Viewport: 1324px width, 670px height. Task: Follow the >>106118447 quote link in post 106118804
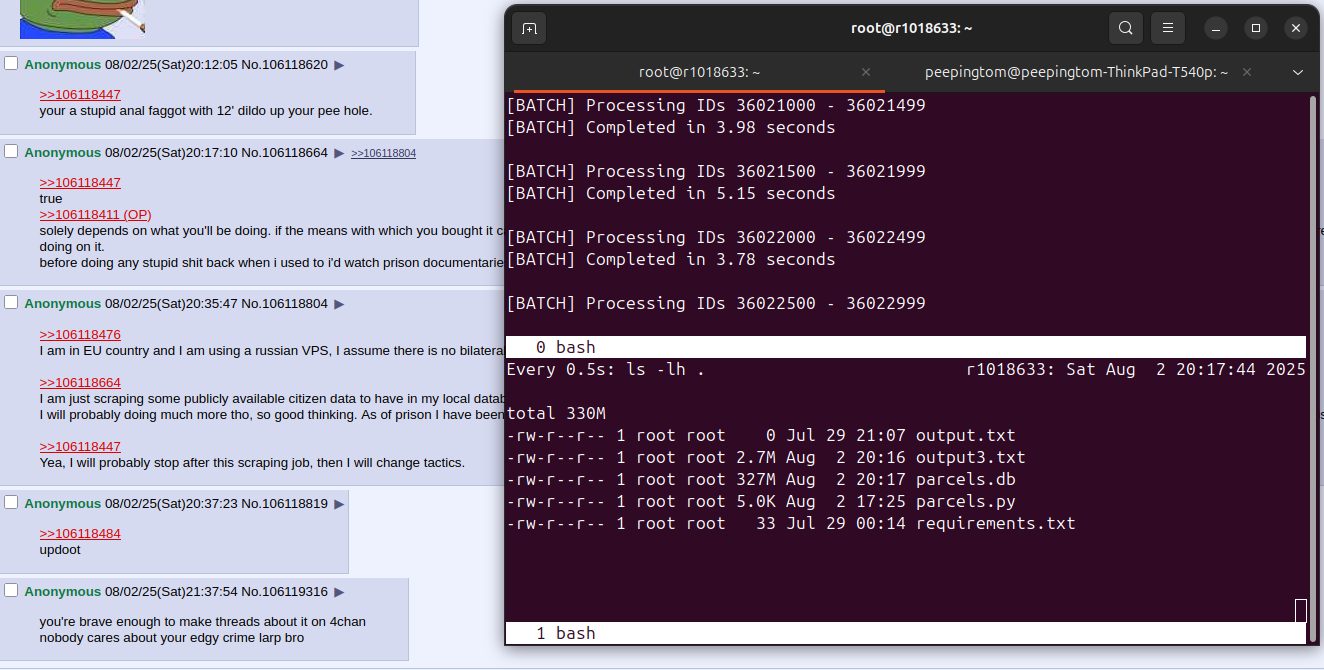pyautogui.click(x=80, y=447)
